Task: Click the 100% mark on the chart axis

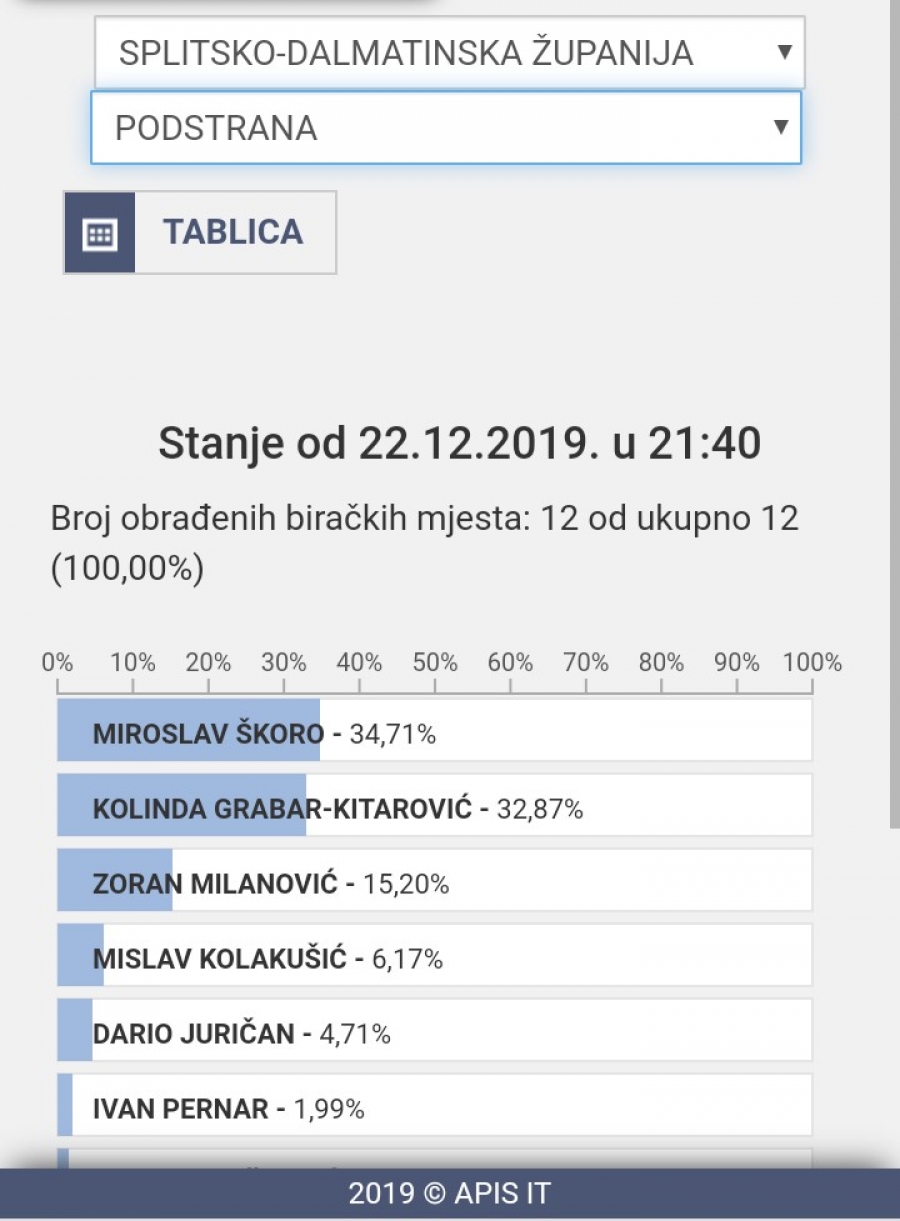Action: click(x=811, y=663)
